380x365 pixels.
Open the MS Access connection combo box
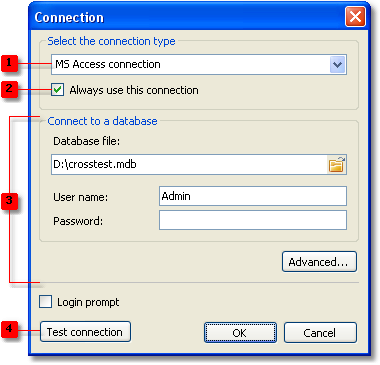point(199,64)
